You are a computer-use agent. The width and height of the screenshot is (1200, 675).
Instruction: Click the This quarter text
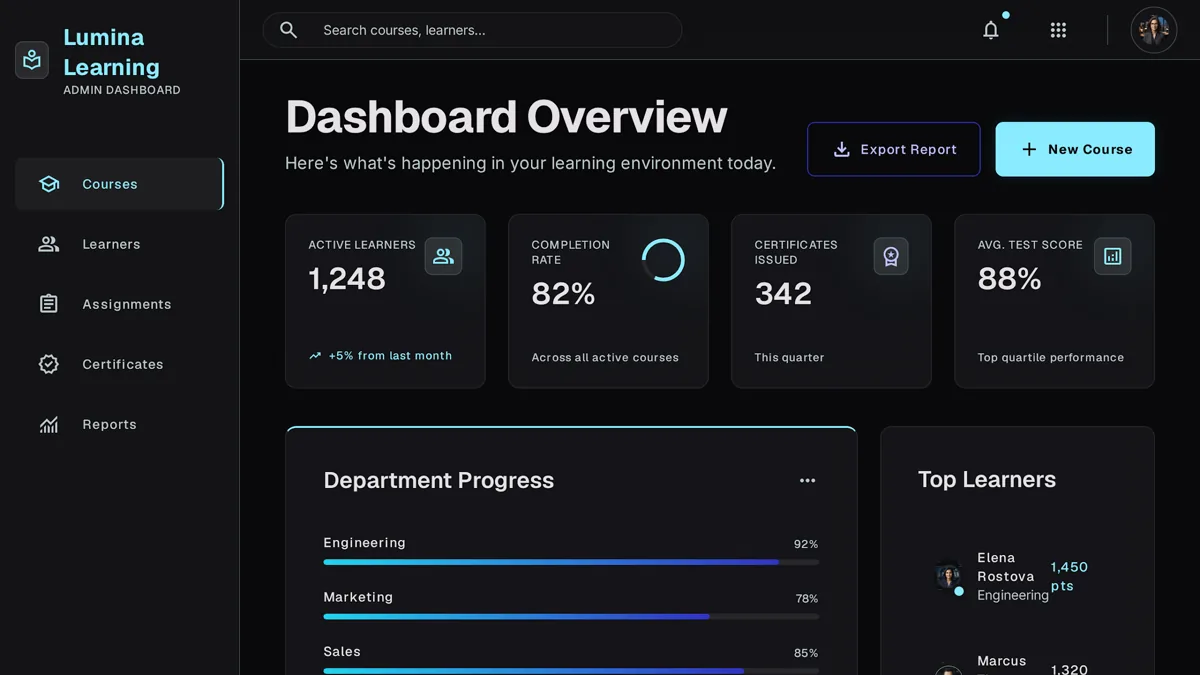click(x=789, y=357)
